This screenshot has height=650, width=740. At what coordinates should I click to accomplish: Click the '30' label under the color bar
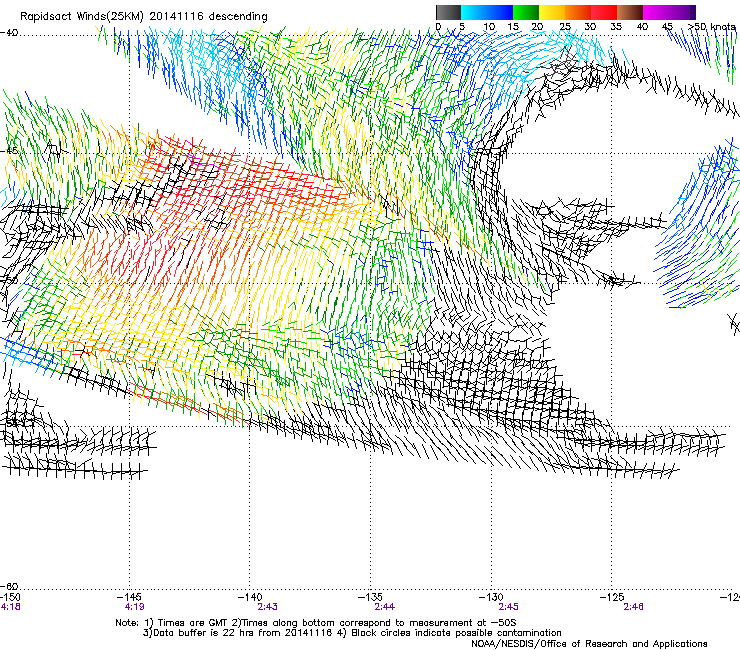(x=590, y=27)
